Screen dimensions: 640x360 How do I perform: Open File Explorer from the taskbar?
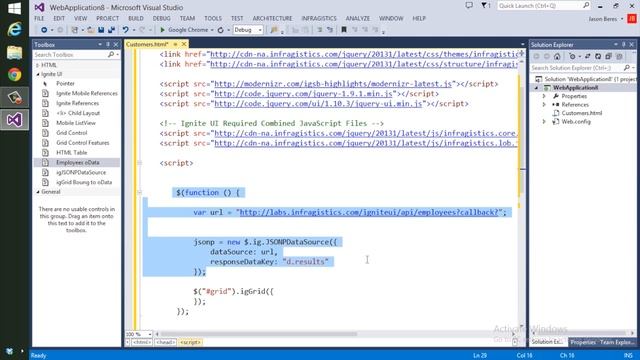[x=14, y=53]
